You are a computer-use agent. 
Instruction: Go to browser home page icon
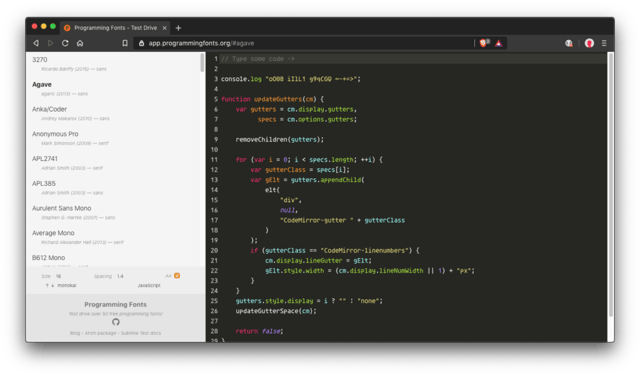click(80, 43)
